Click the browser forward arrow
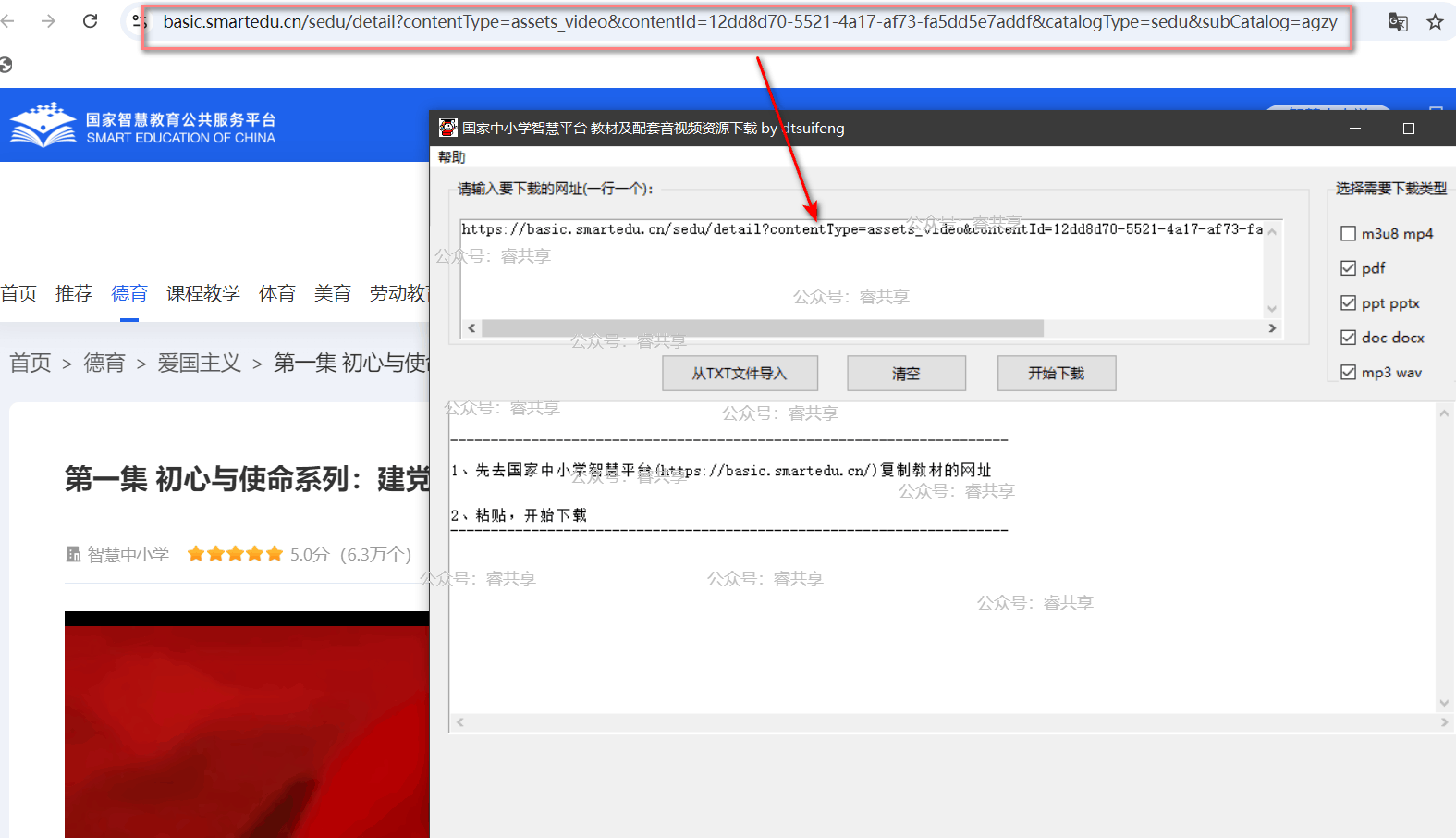The height and width of the screenshot is (838, 1456). (x=48, y=21)
